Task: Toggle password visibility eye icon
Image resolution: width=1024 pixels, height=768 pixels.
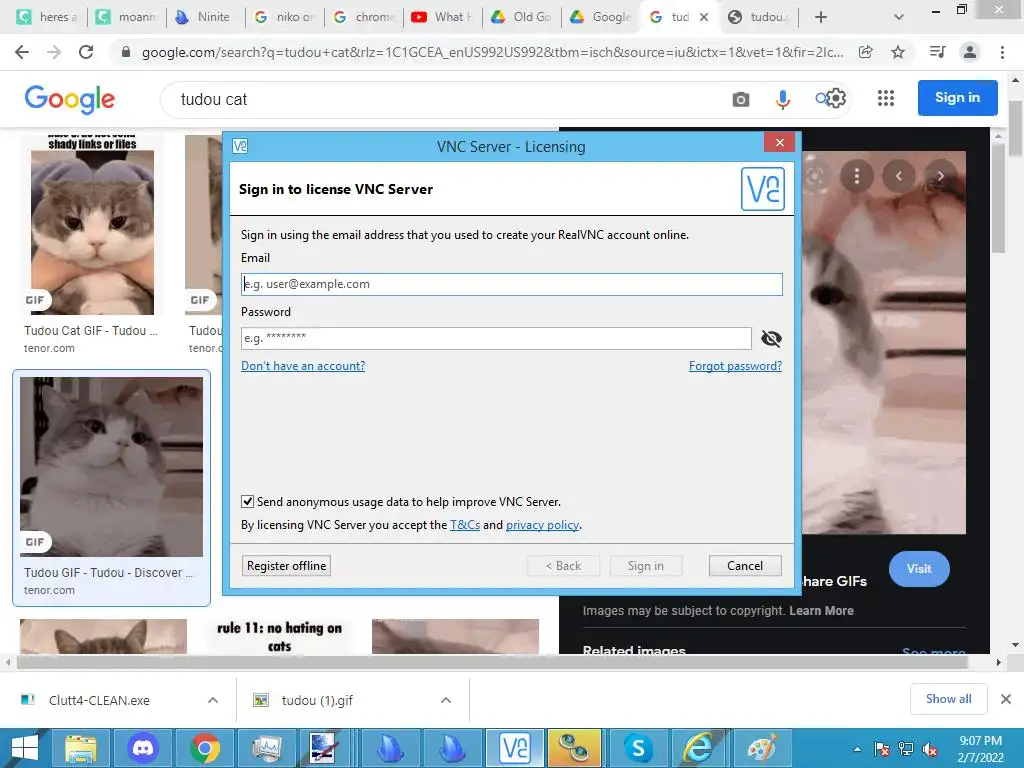Action: (x=771, y=338)
